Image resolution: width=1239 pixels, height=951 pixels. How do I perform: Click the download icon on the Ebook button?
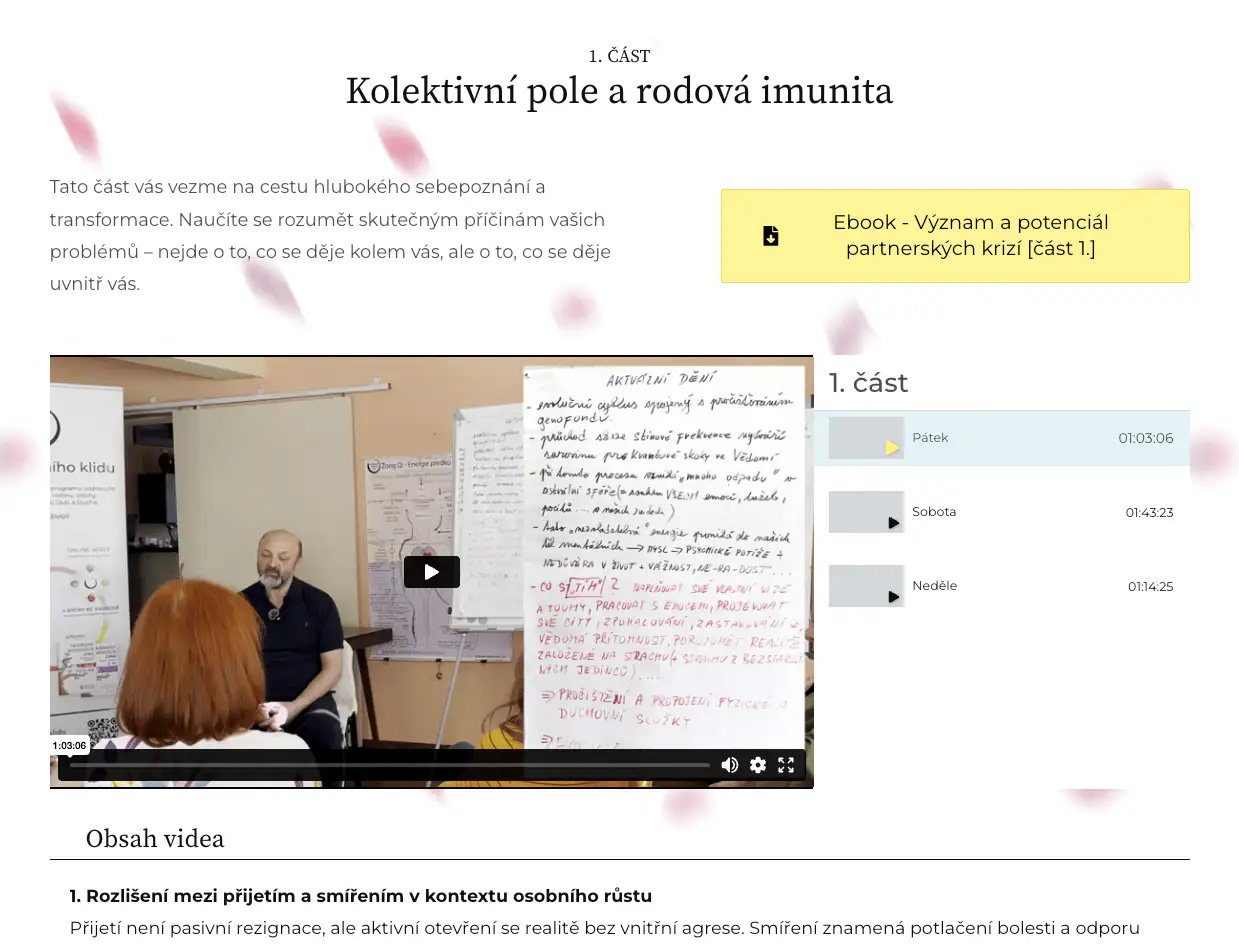coord(771,236)
